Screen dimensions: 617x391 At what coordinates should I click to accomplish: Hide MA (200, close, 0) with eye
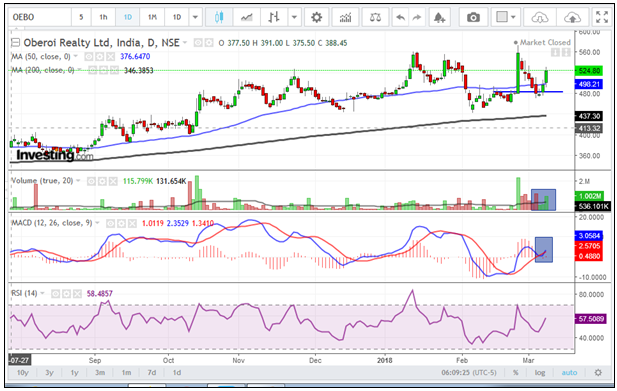[92, 70]
